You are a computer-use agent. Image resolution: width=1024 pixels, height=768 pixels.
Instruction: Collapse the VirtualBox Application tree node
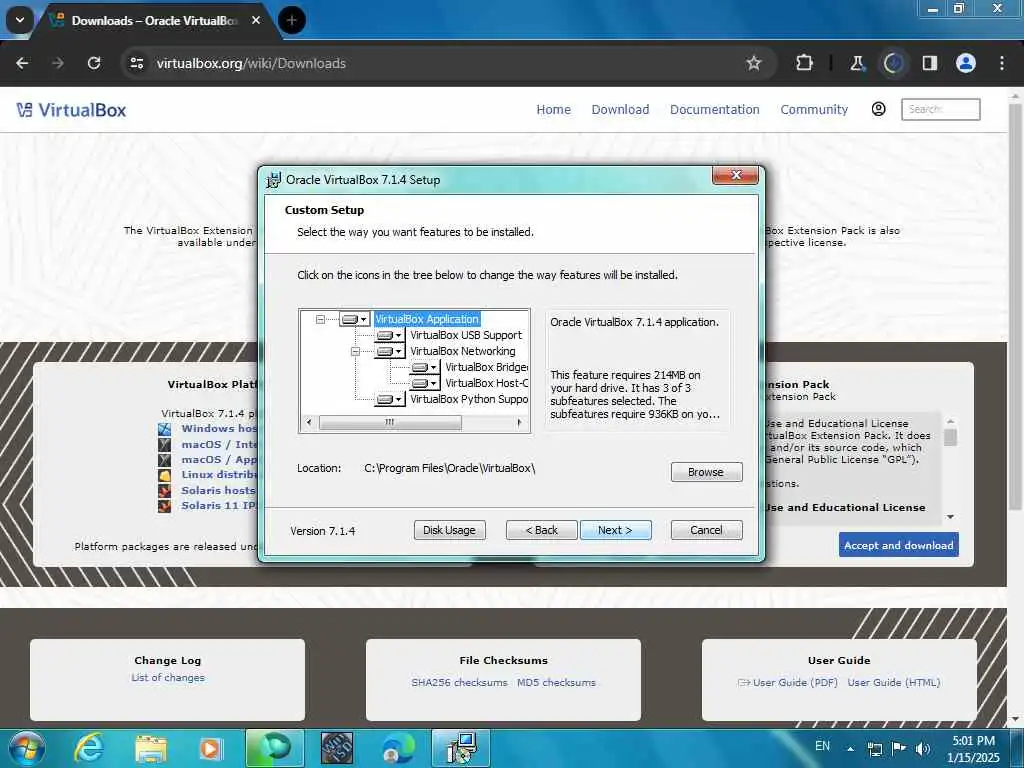tap(320, 319)
